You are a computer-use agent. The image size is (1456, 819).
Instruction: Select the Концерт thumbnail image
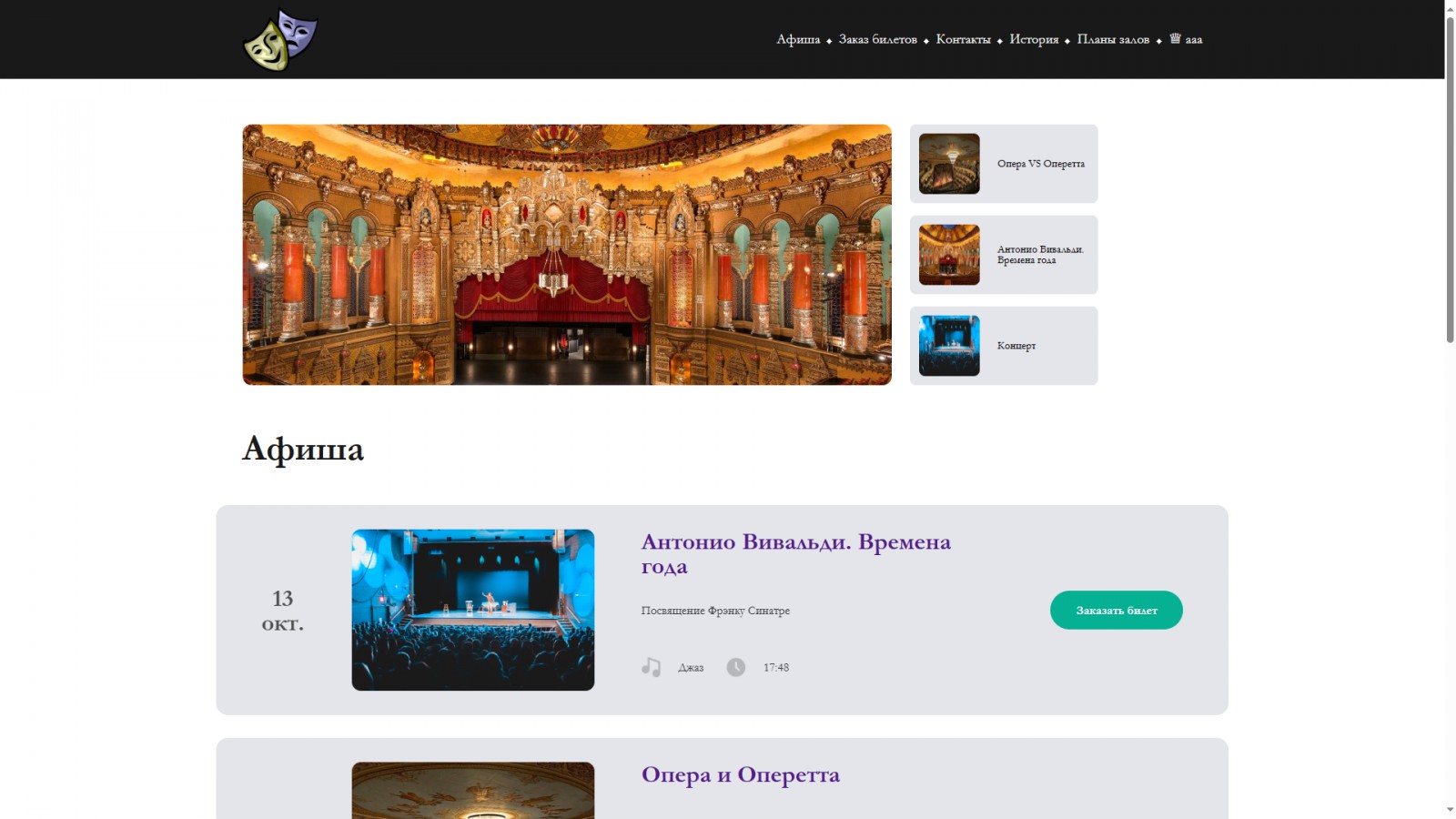coord(949,346)
